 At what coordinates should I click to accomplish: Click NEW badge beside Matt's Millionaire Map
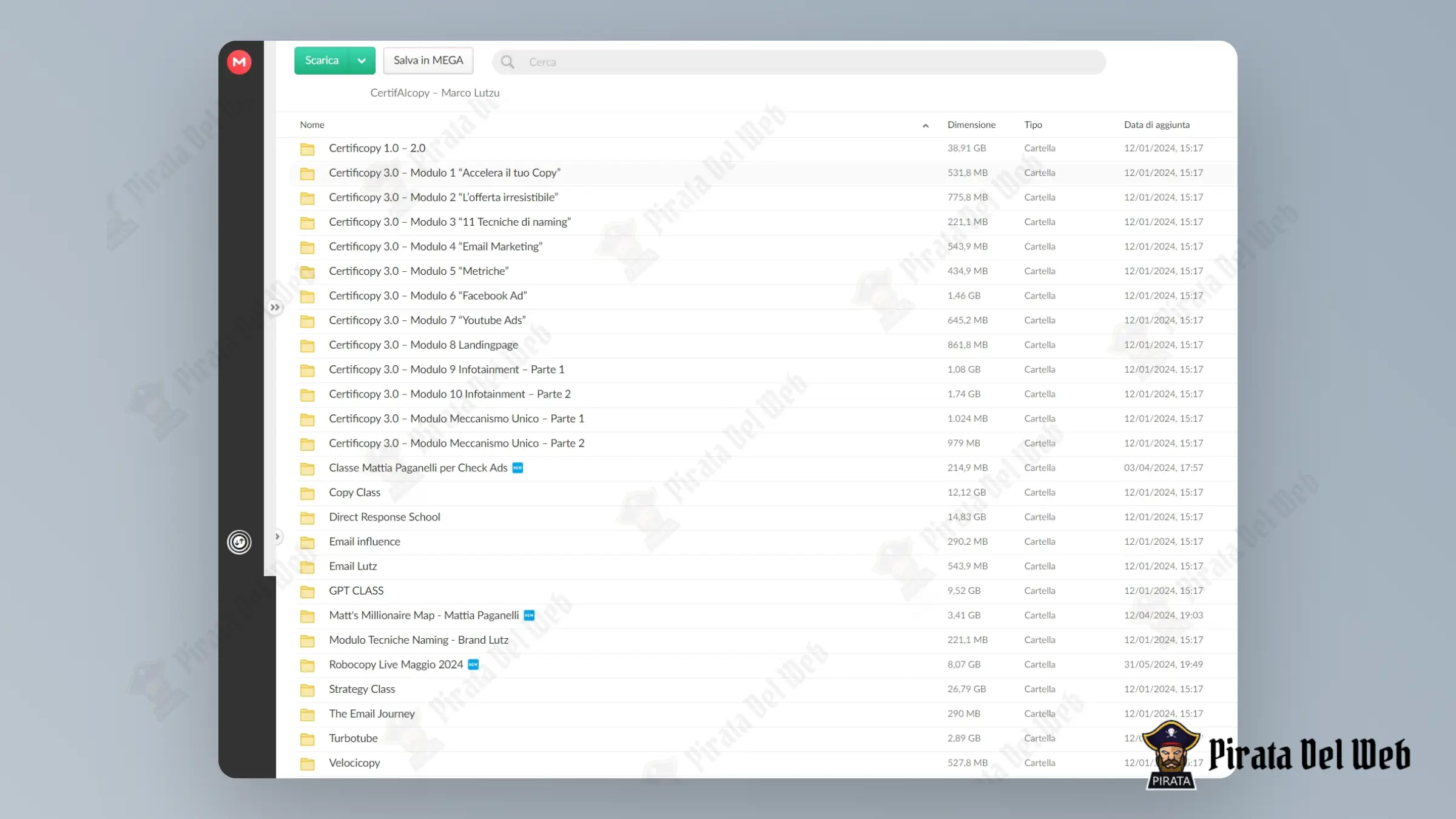tap(529, 615)
